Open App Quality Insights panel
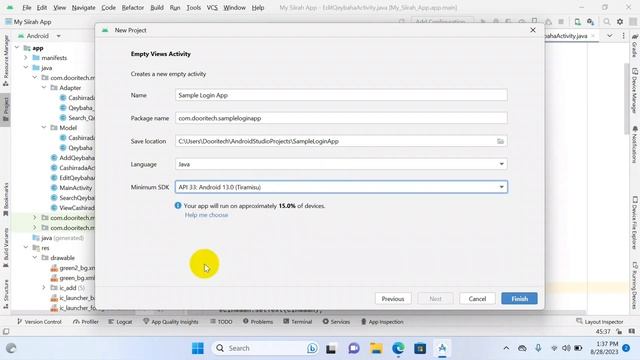 [171, 322]
